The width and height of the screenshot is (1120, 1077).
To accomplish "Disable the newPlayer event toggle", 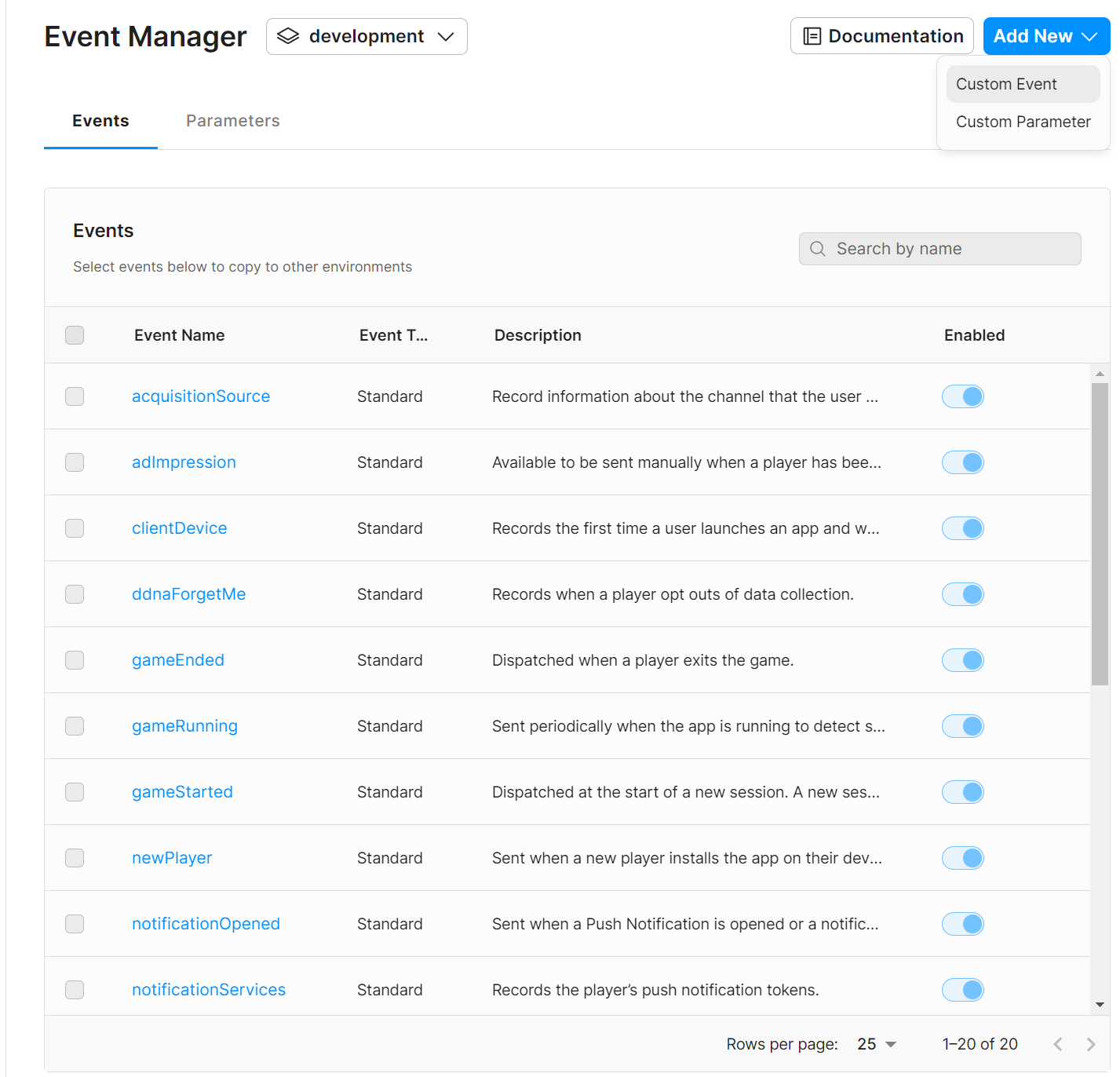I will [x=963, y=858].
